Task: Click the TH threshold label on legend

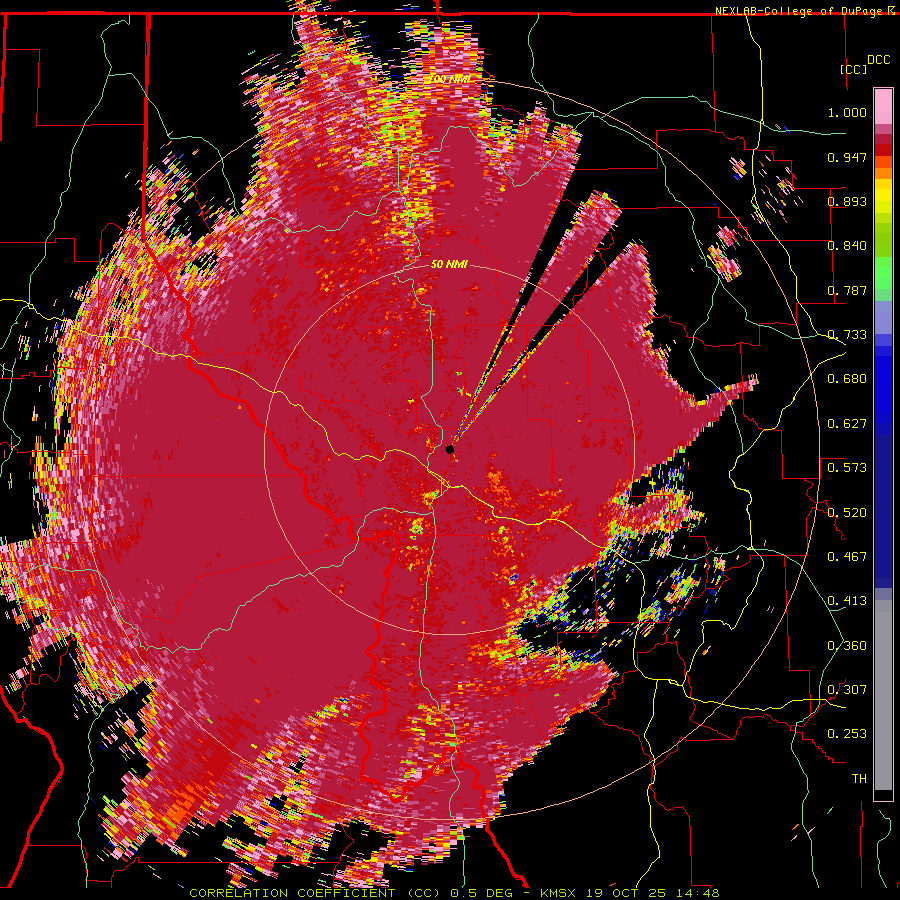Action: click(859, 779)
